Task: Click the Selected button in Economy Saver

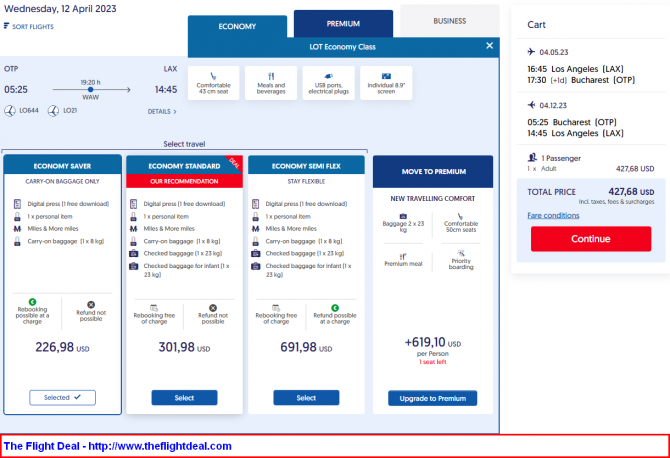Action: tap(62, 397)
